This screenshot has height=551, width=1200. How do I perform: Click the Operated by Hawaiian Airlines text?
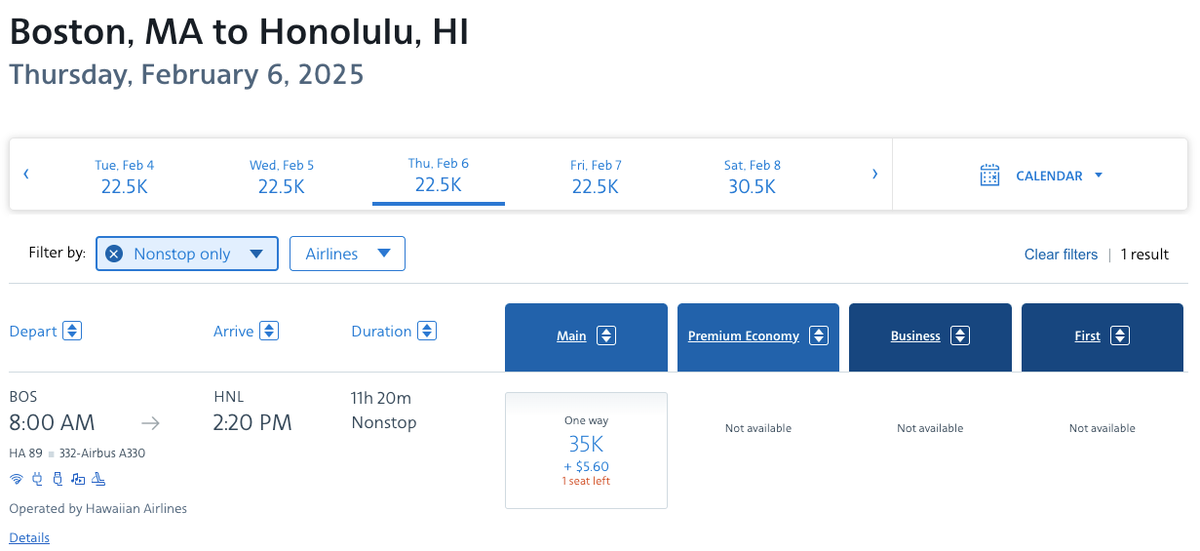click(98, 509)
